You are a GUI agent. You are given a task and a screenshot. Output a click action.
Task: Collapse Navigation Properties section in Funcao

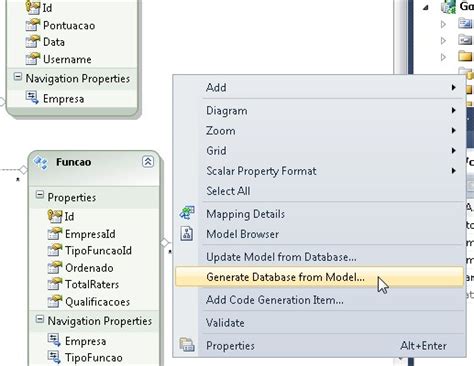click(x=40, y=319)
